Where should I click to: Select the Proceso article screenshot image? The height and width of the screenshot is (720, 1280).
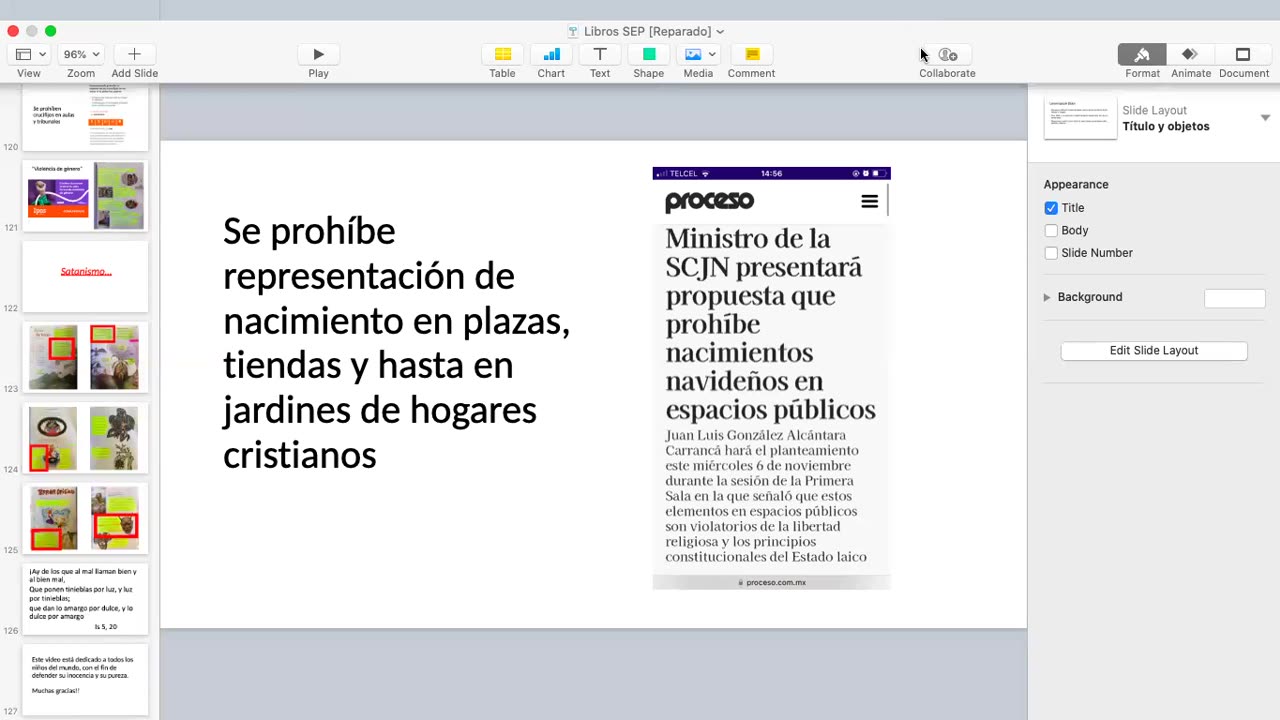tap(771, 378)
